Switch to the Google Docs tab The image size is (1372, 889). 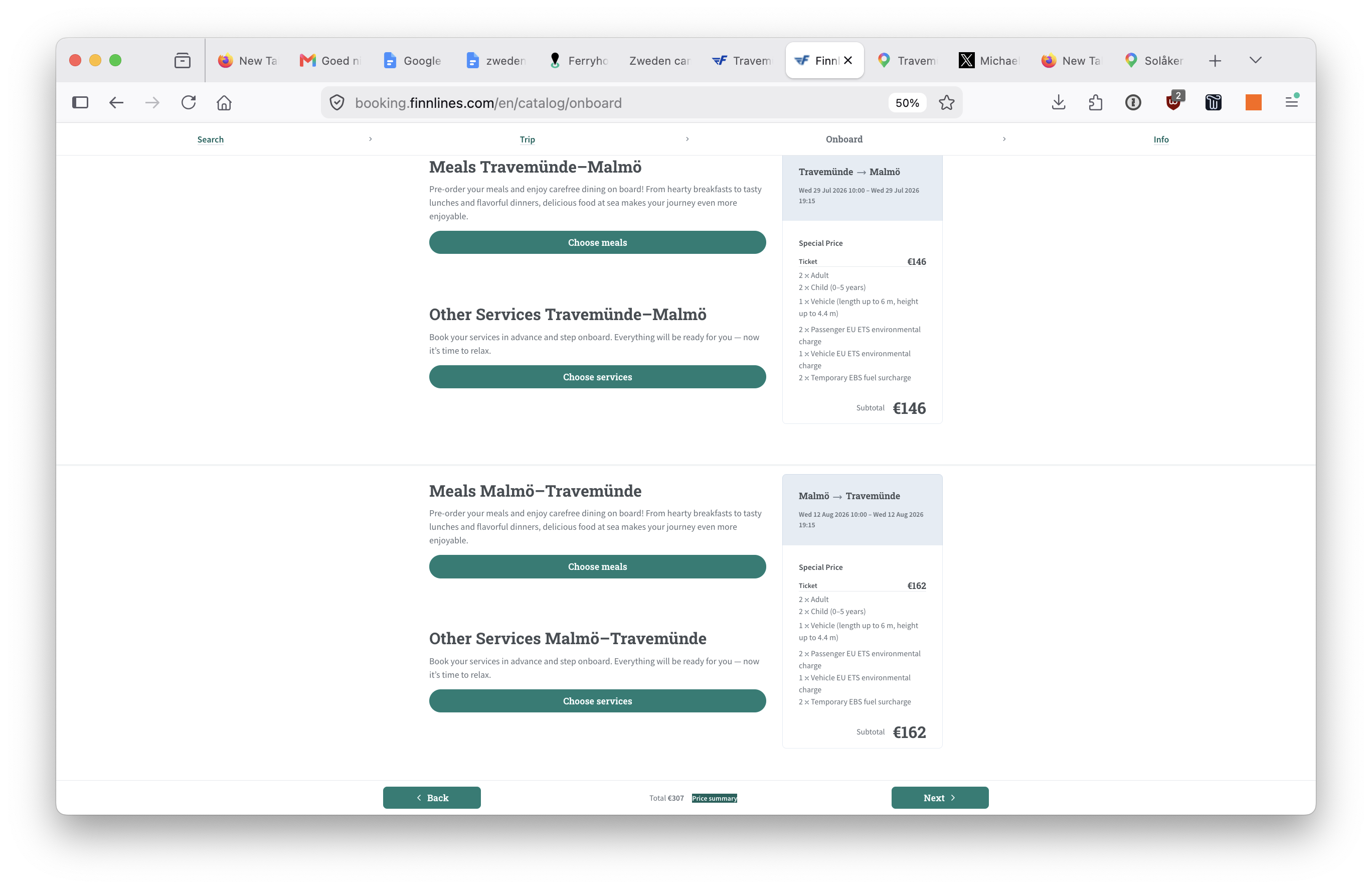(x=413, y=61)
